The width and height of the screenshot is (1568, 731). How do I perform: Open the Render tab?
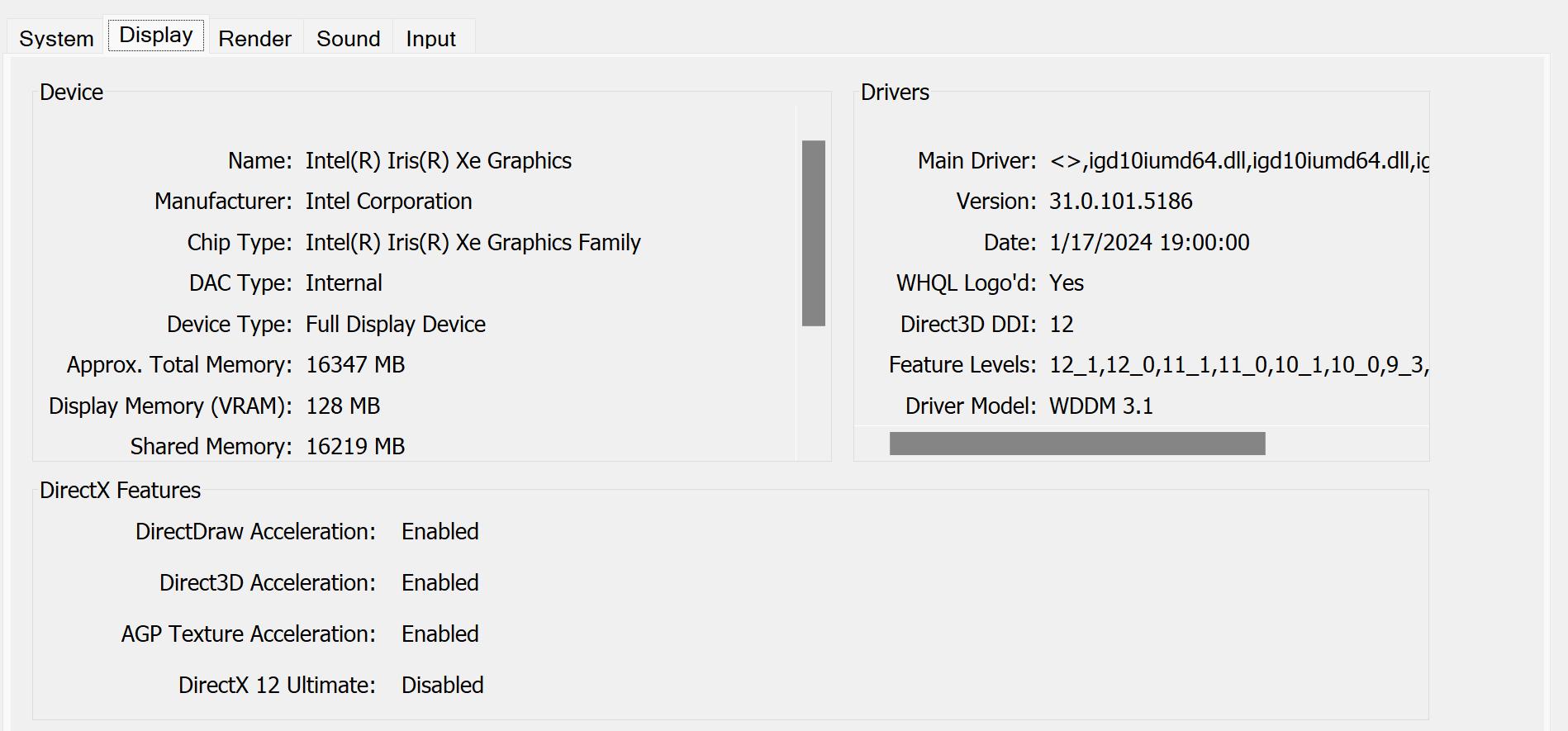[254, 38]
